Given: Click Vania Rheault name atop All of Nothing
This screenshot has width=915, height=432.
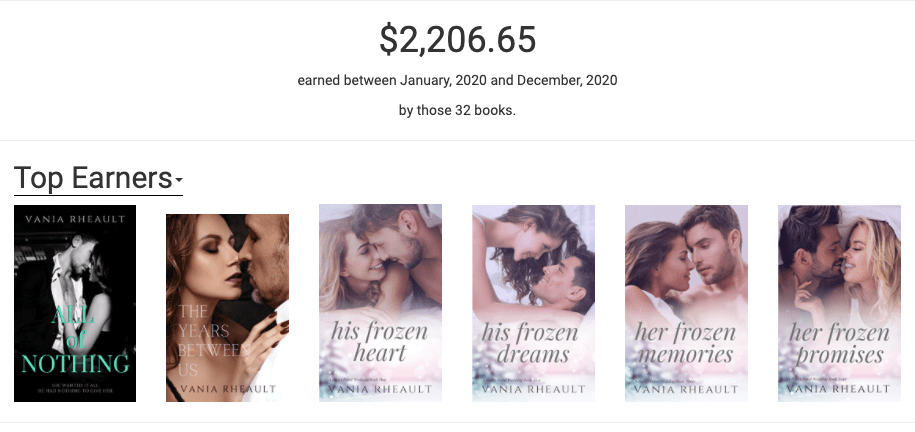Looking at the screenshot, I should [75, 220].
